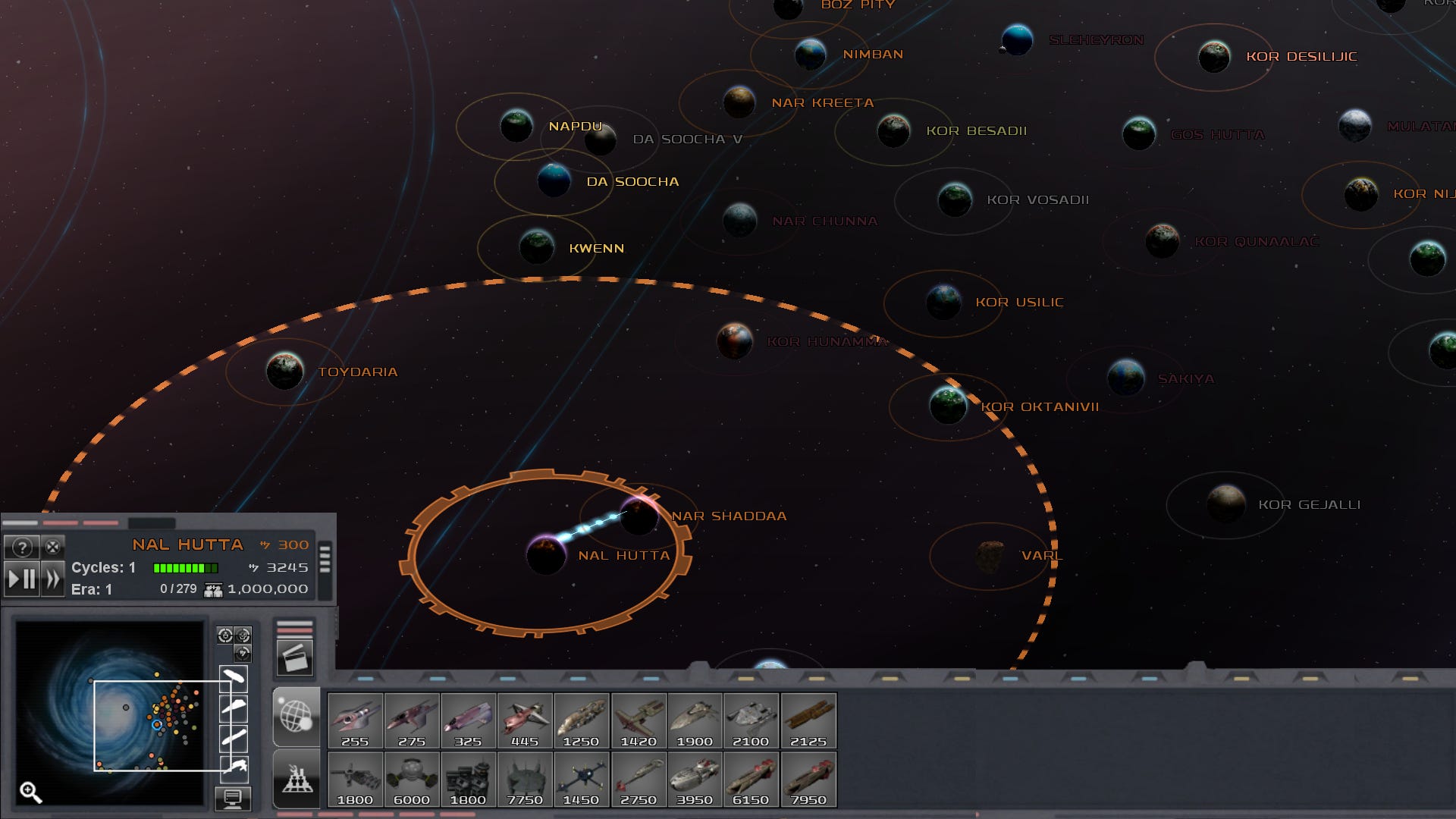The width and height of the screenshot is (1456, 819).
Task: Click the Nal Hutta planet name header
Action: pyautogui.click(x=187, y=545)
